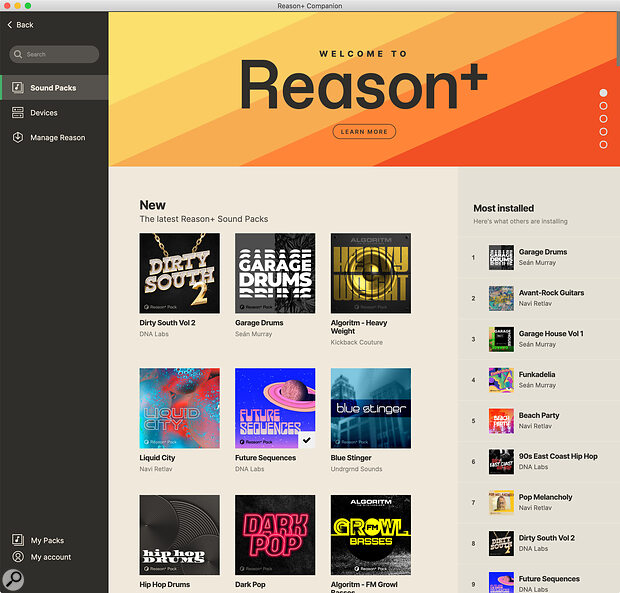620x593 pixels.
Task: Click Liquid City title link
Action: (157, 458)
